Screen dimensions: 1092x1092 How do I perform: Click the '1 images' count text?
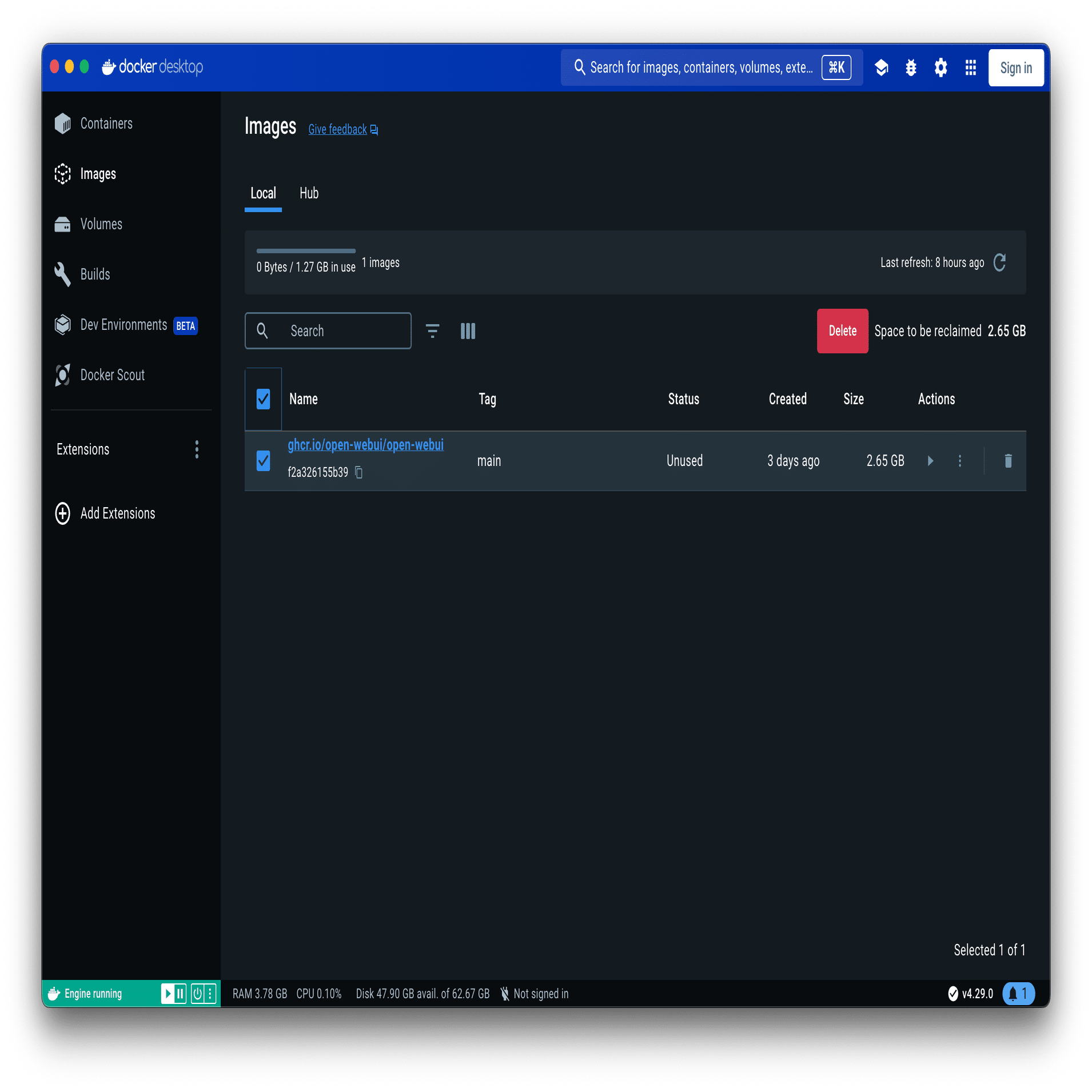[380, 262]
